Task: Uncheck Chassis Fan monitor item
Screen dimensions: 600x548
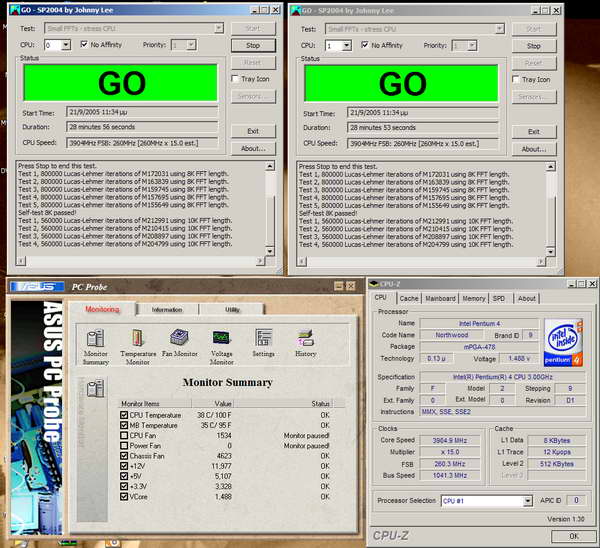Action: (x=124, y=456)
